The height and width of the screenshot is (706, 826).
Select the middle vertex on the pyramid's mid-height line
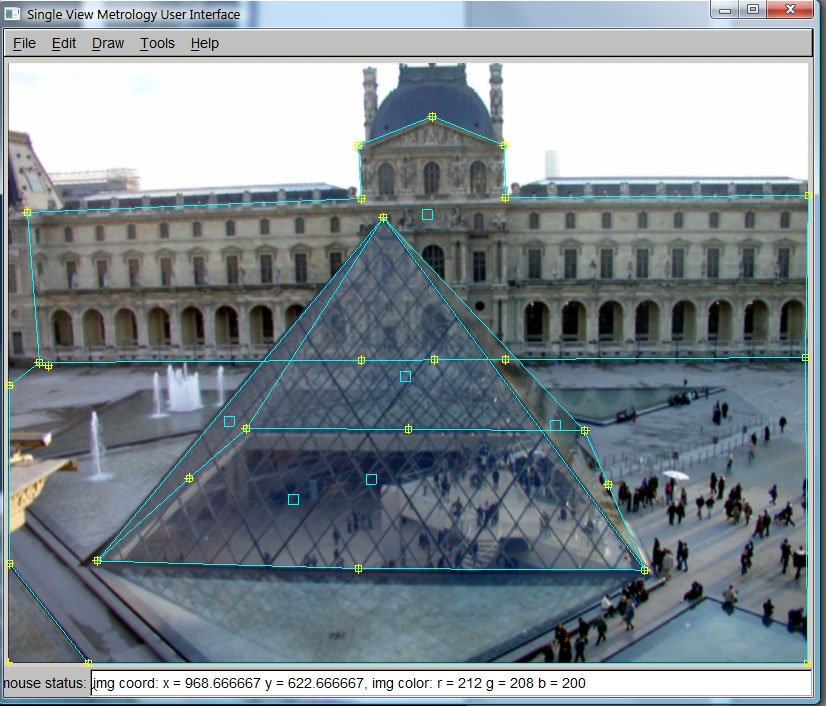click(x=408, y=429)
